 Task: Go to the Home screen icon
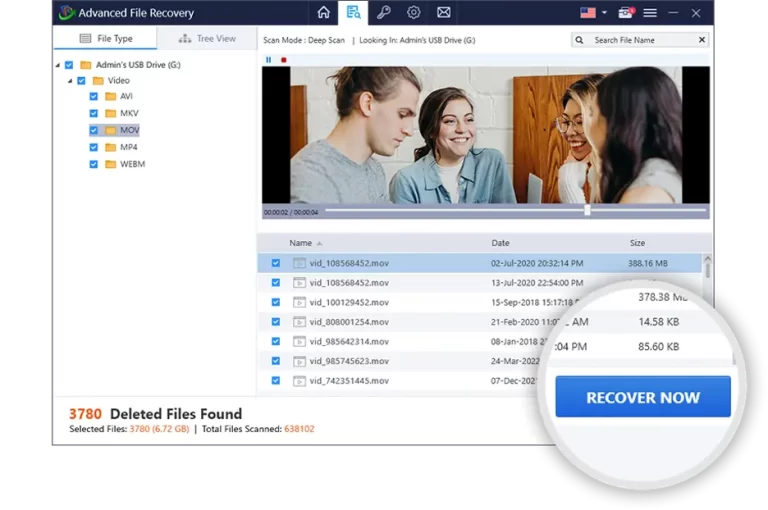[323, 12]
